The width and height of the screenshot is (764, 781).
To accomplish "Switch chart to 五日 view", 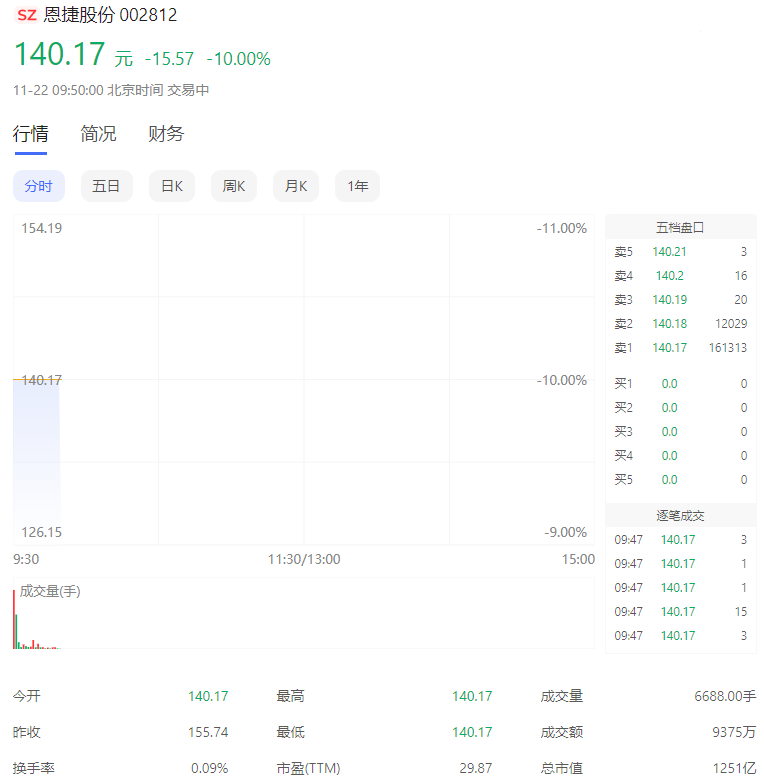I will point(106,186).
